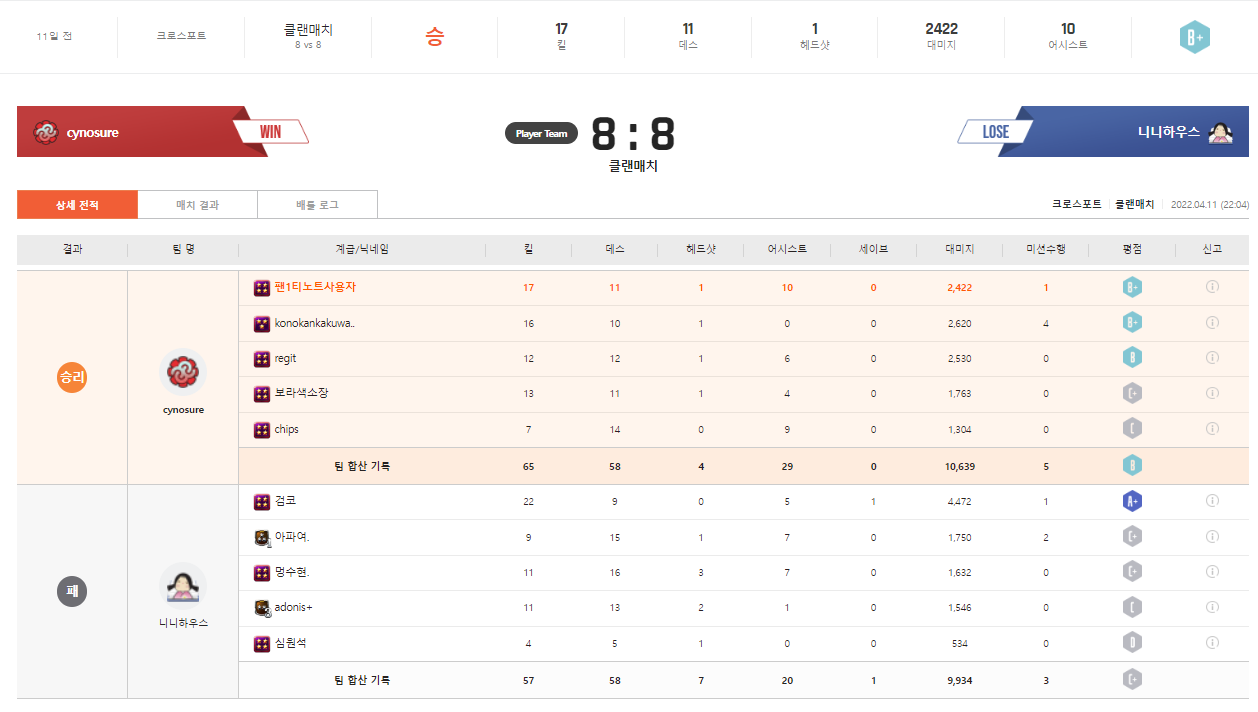Click the 킬 column header
Screen dimensions: 1258x712
coord(528,249)
